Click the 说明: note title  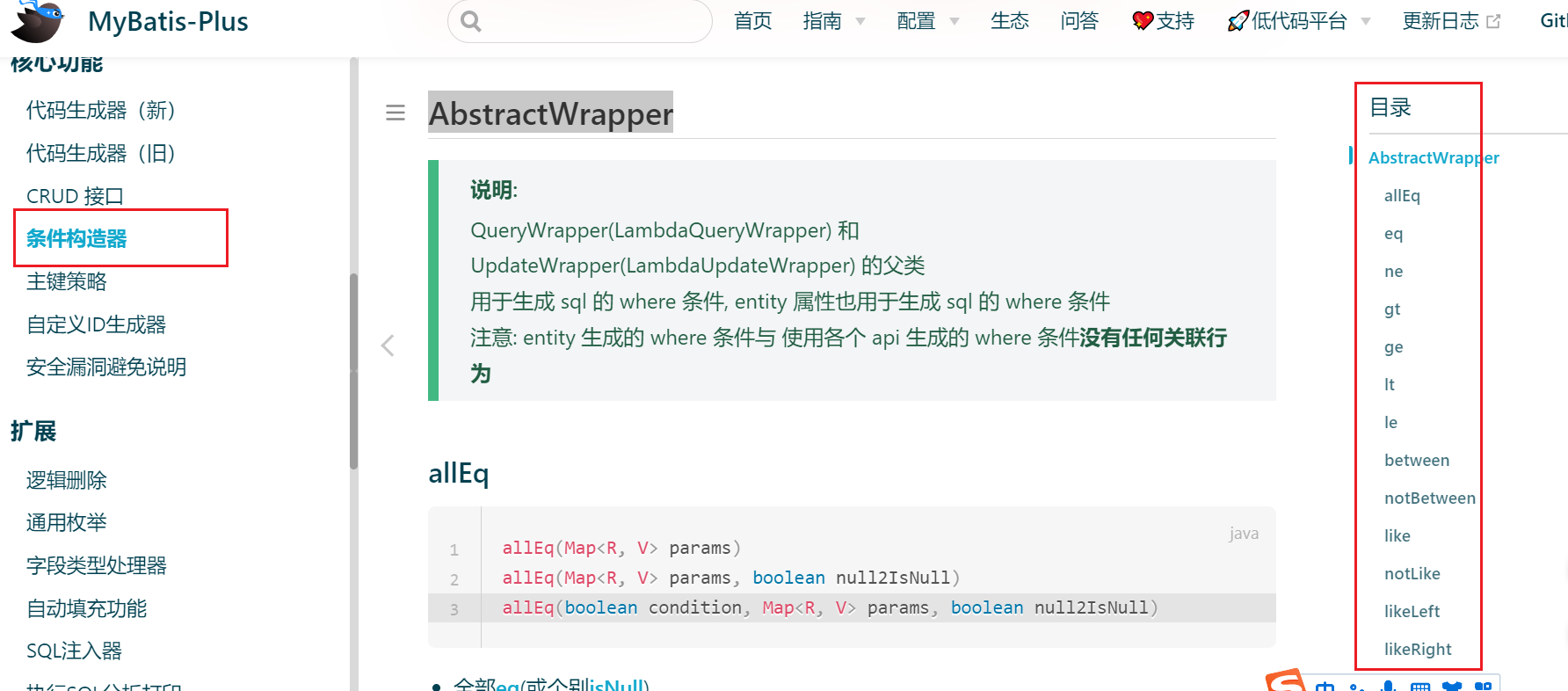[x=494, y=190]
